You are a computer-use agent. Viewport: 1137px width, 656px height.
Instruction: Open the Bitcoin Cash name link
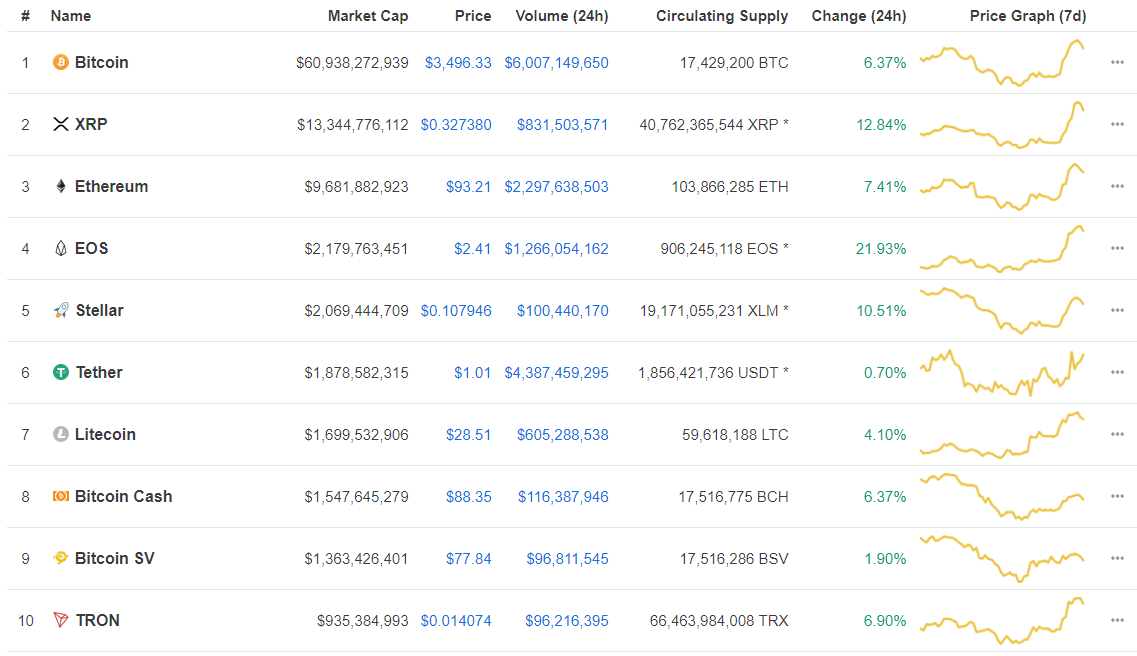coord(123,496)
